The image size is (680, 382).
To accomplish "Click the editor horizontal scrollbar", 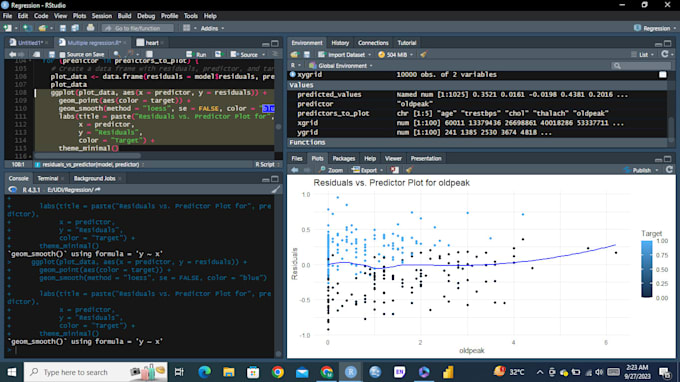I will [x=88, y=156].
